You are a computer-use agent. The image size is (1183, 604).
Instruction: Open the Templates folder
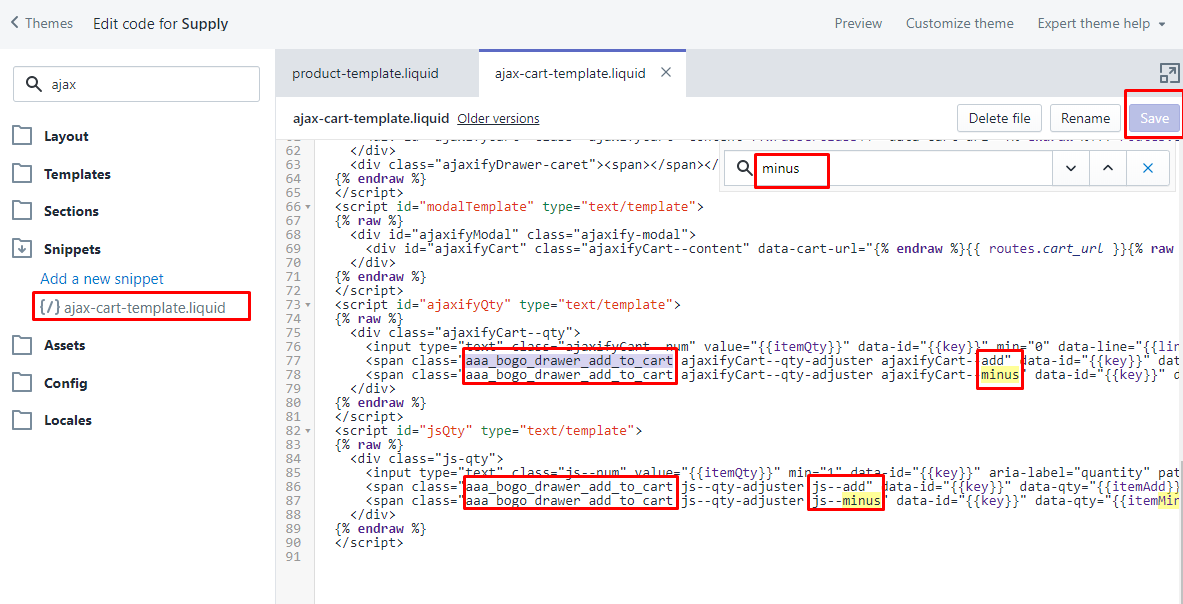62,174
